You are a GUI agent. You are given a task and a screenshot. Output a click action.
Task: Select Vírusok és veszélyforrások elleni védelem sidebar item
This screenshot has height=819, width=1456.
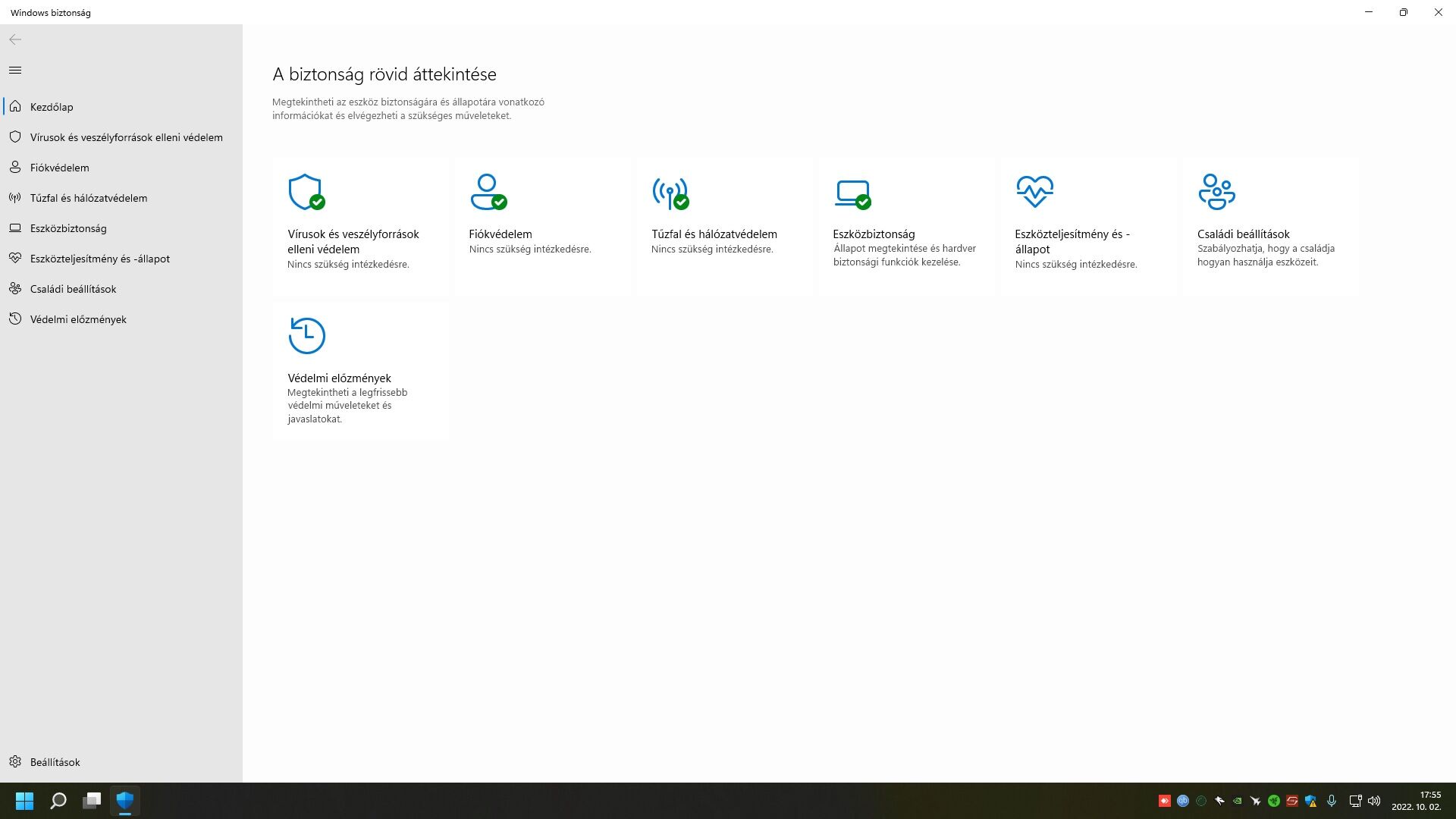click(x=121, y=137)
